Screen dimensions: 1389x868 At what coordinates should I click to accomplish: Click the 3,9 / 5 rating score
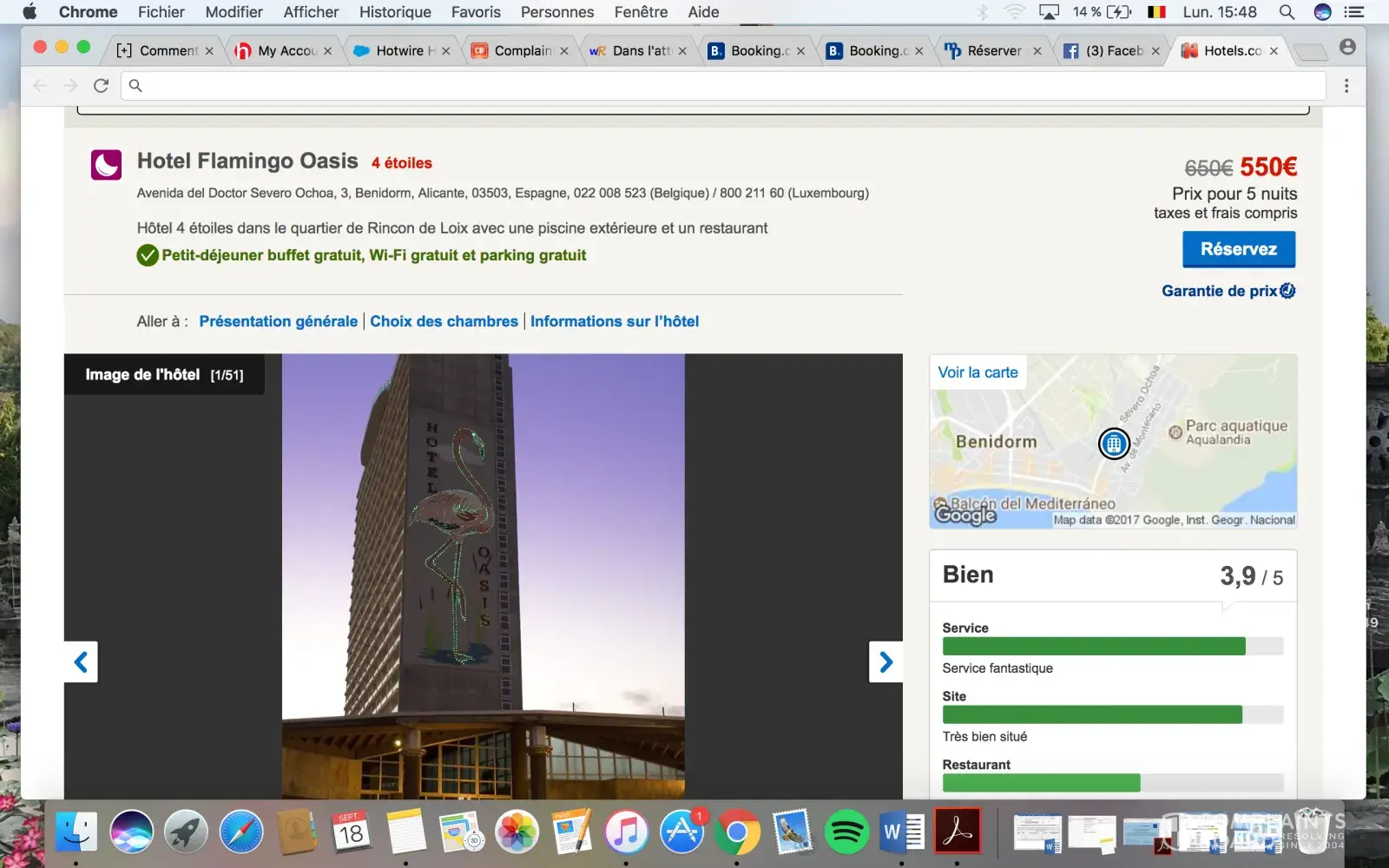tap(1251, 576)
